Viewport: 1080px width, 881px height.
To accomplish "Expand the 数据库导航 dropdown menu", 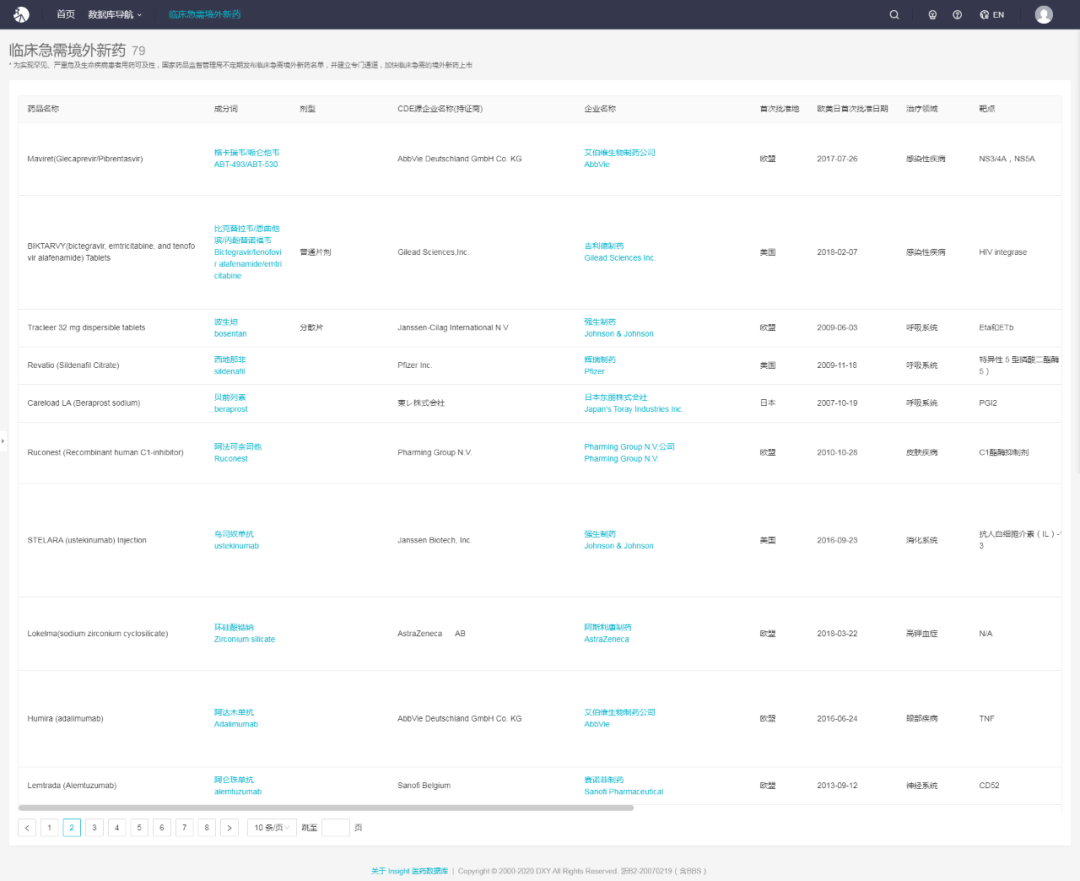I will coord(114,14).
